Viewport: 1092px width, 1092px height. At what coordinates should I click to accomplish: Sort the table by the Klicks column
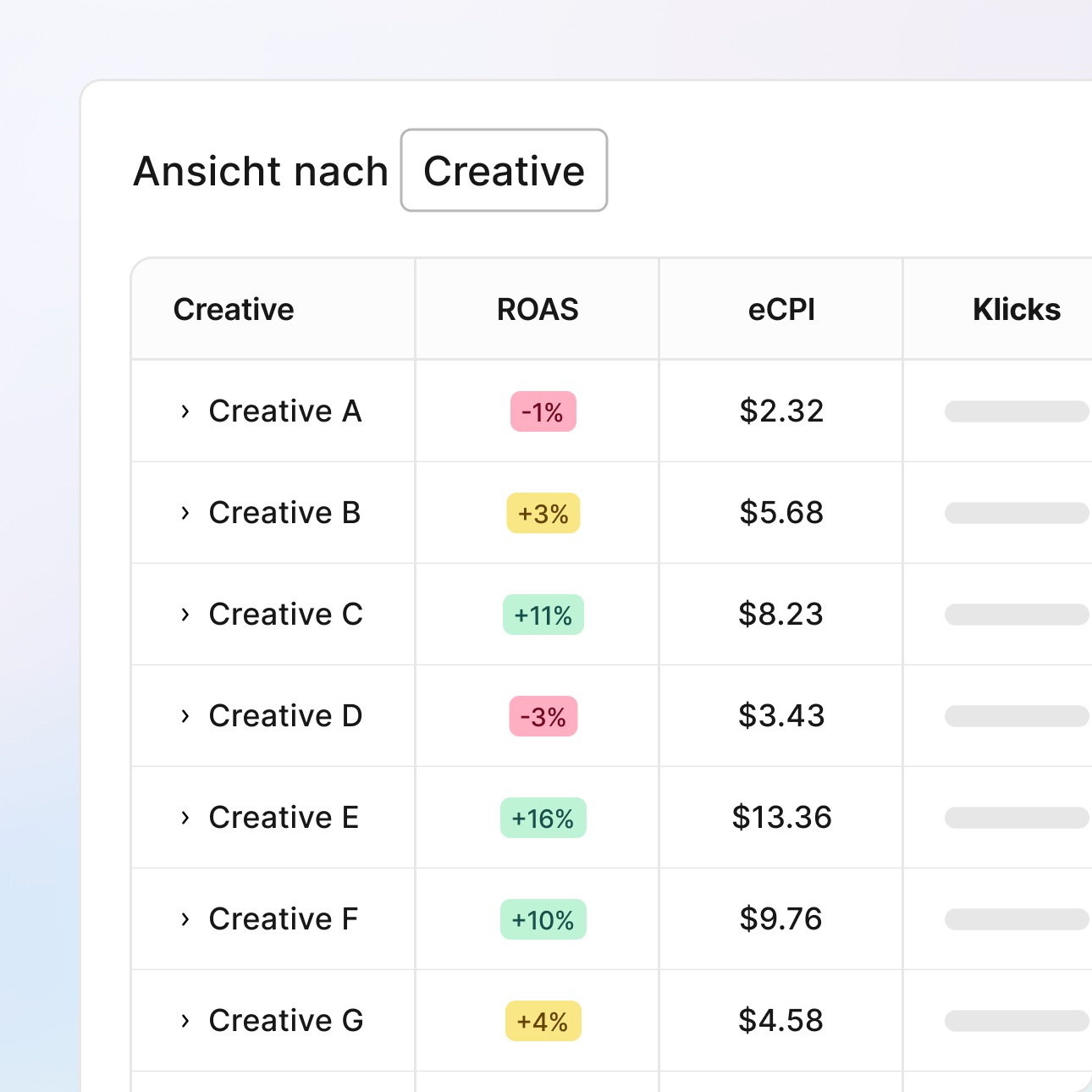coord(1017,309)
